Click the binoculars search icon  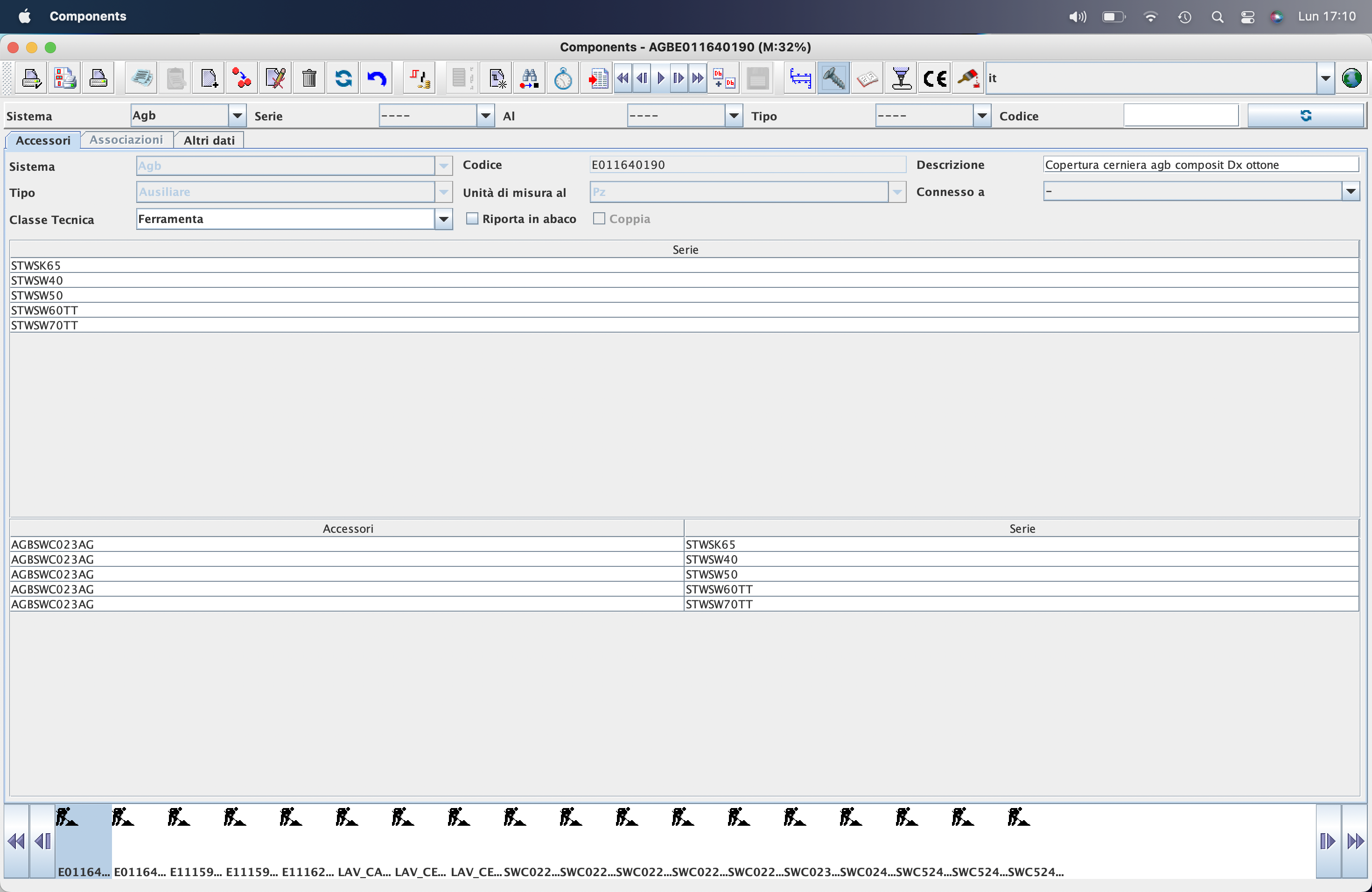[x=529, y=78]
